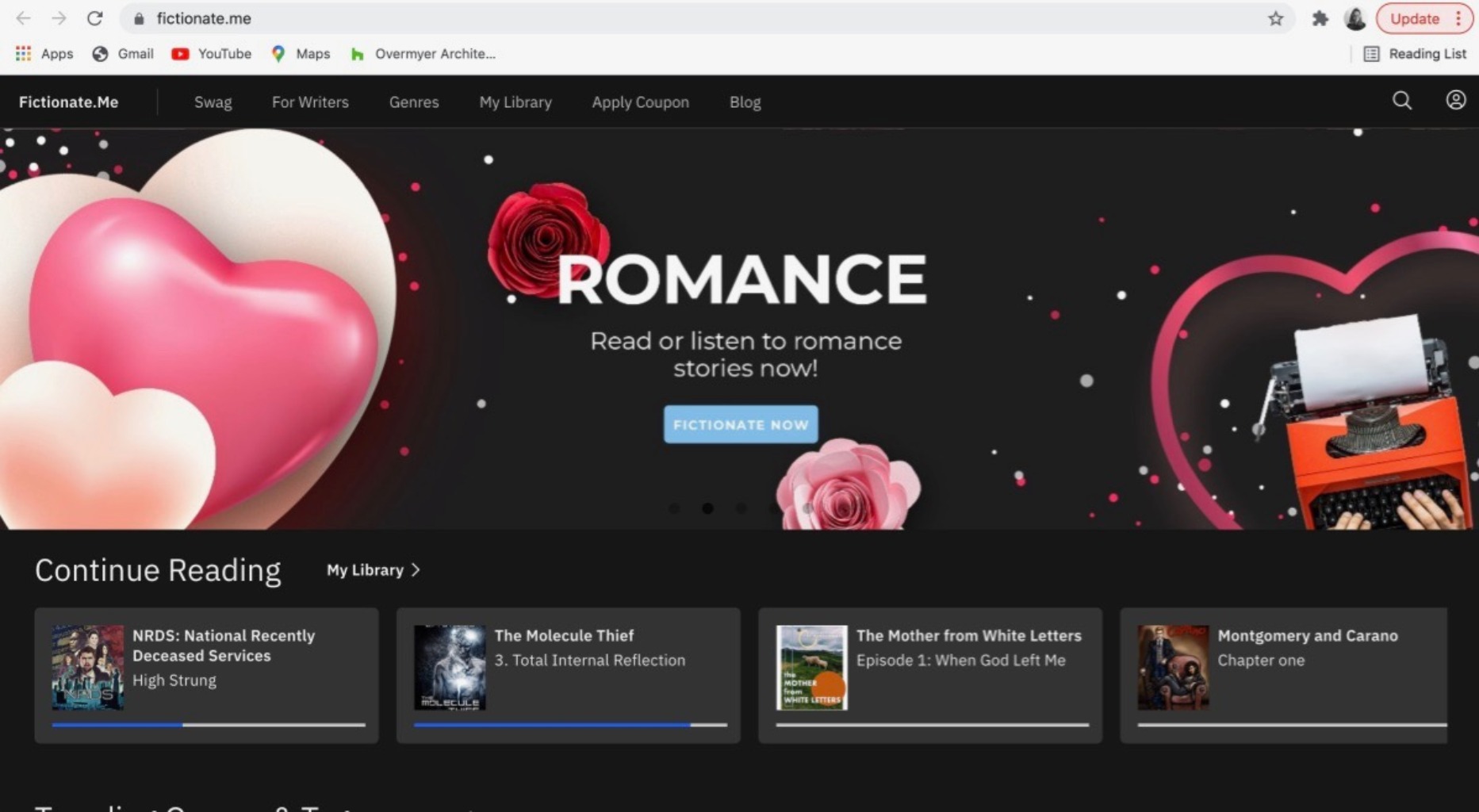This screenshot has height=812, width=1479.
Task: Select the second carousel dot
Action: pyautogui.click(x=707, y=508)
